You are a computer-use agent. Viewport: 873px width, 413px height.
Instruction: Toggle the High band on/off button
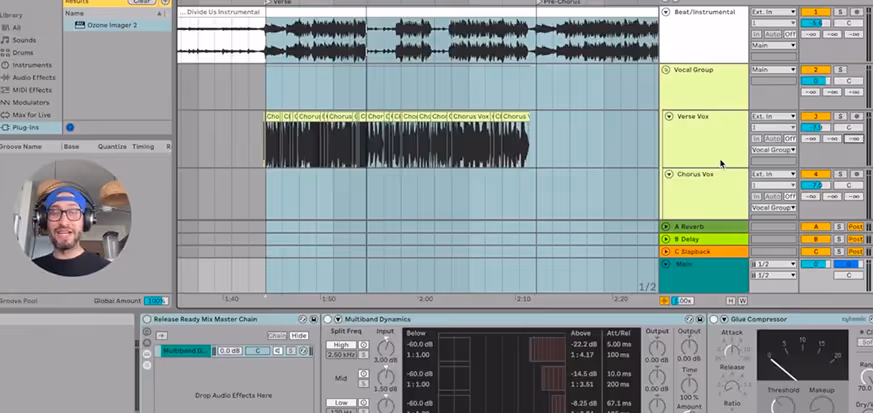tap(364, 345)
